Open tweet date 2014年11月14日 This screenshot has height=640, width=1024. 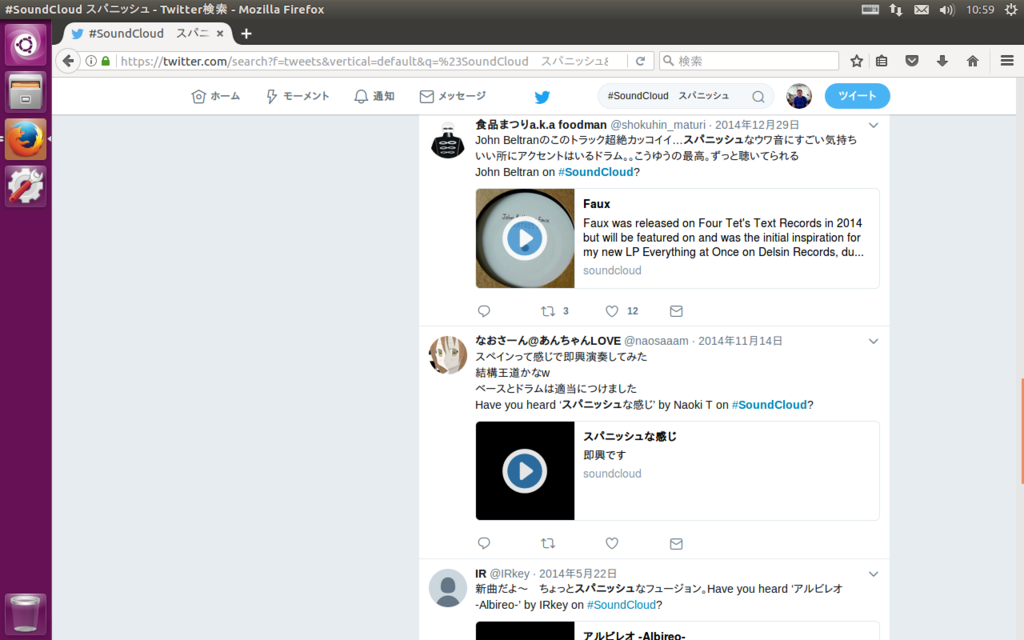pyautogui.click(x=740, y=341)
